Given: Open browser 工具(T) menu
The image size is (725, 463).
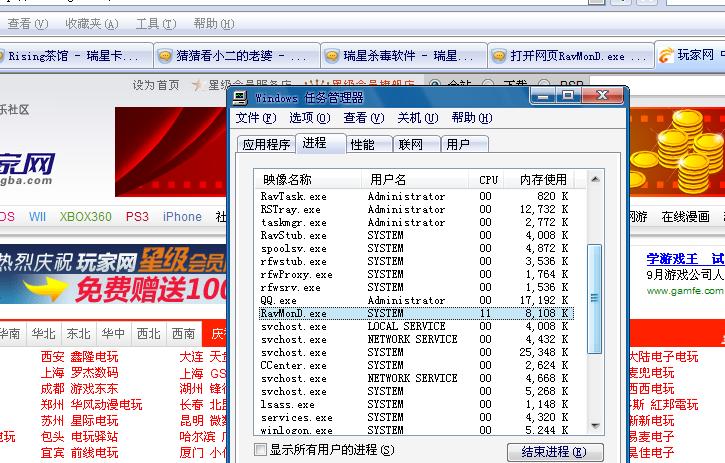Looking at the screenshot, I should point(156,24).
